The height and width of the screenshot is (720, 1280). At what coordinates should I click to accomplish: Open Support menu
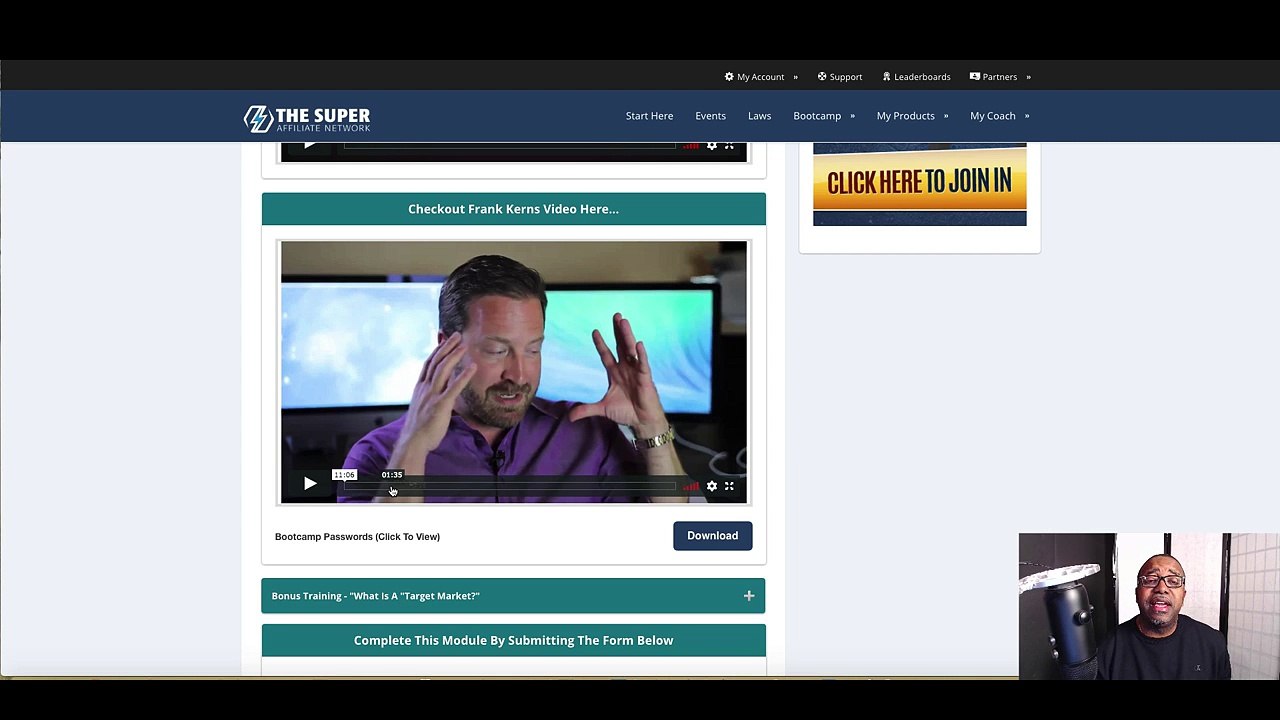840,77
